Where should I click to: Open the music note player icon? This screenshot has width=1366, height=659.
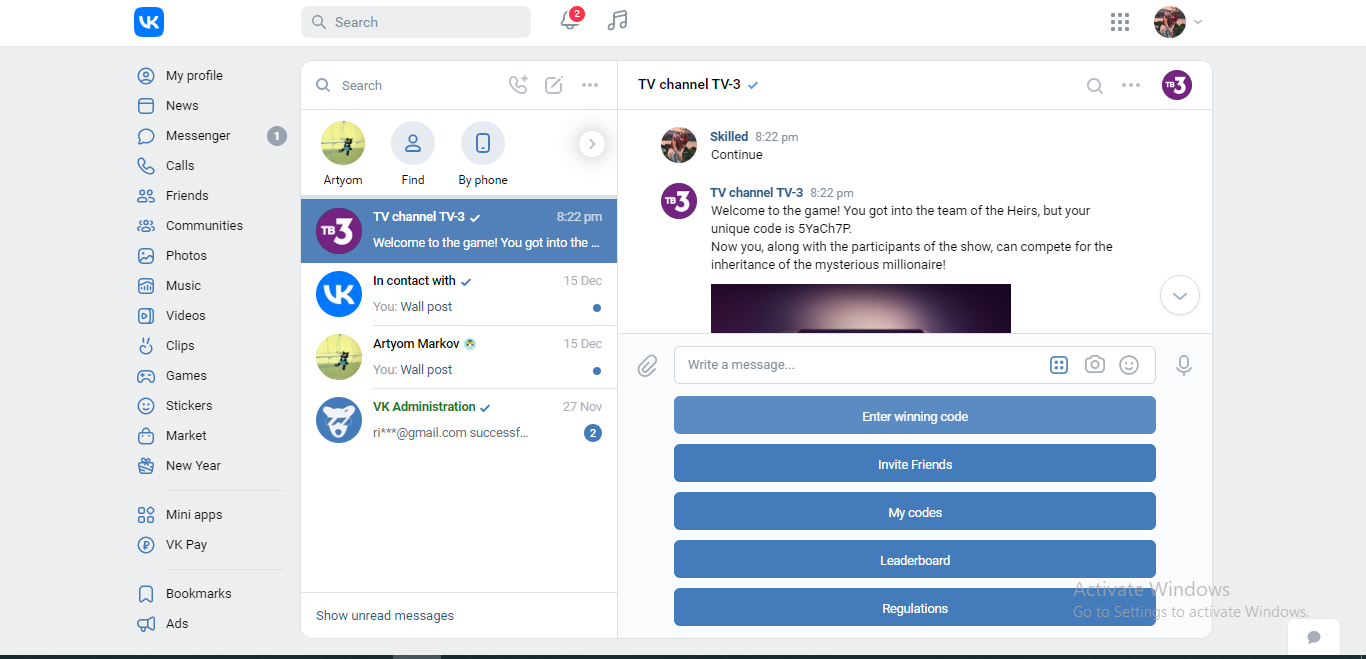click(618, 20)
